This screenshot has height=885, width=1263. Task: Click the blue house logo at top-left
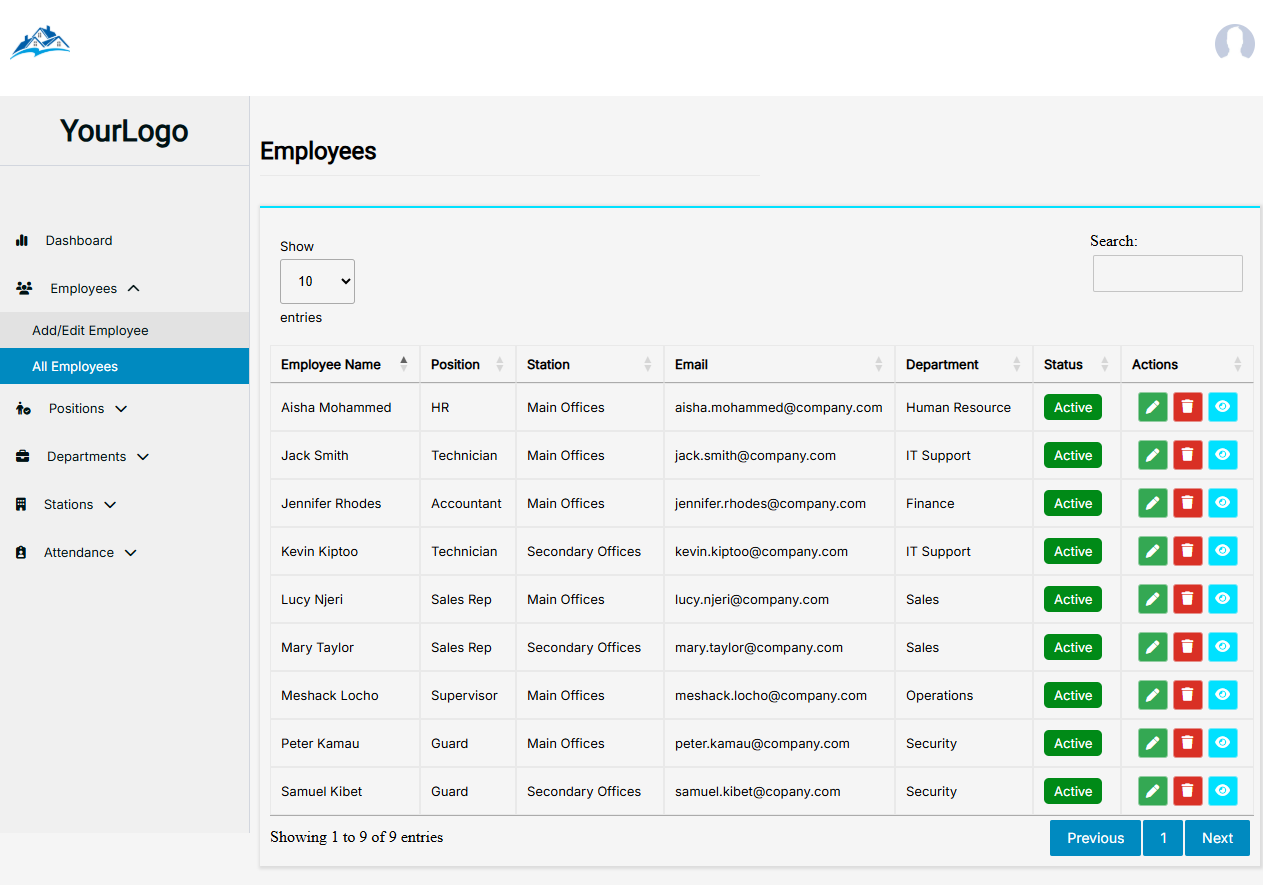(40, 43)
